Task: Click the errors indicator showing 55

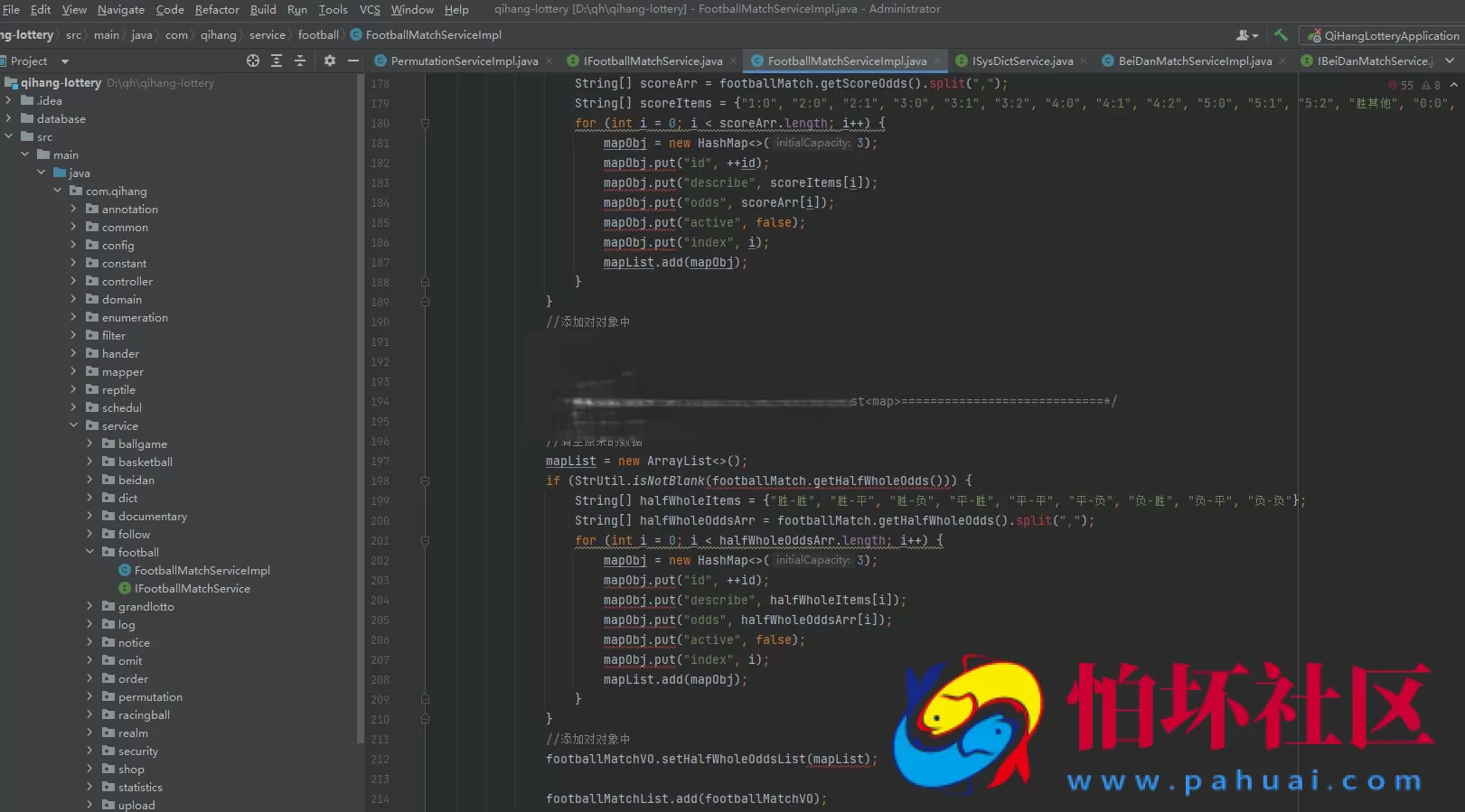Action: coord(1401,85)
